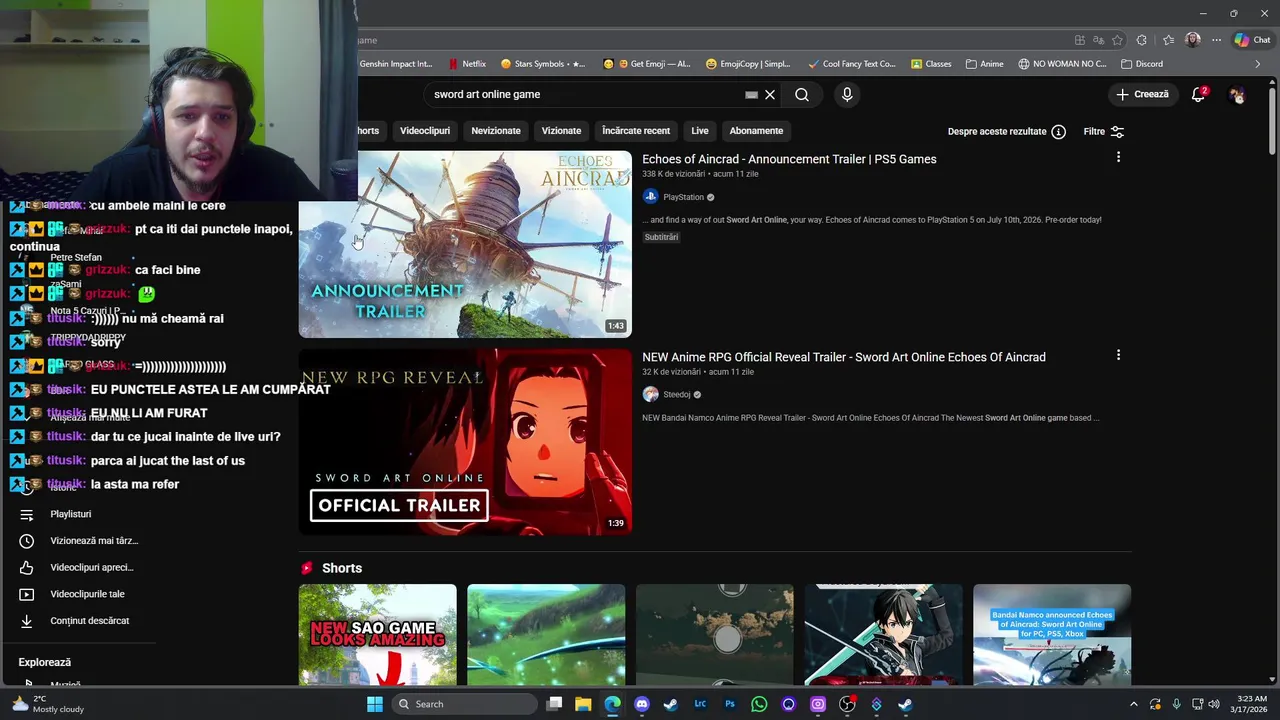Open the Edge Copilot Chat button
Image resolution: width=1280 pixels, height=720 pixels.
point(1252,40)
